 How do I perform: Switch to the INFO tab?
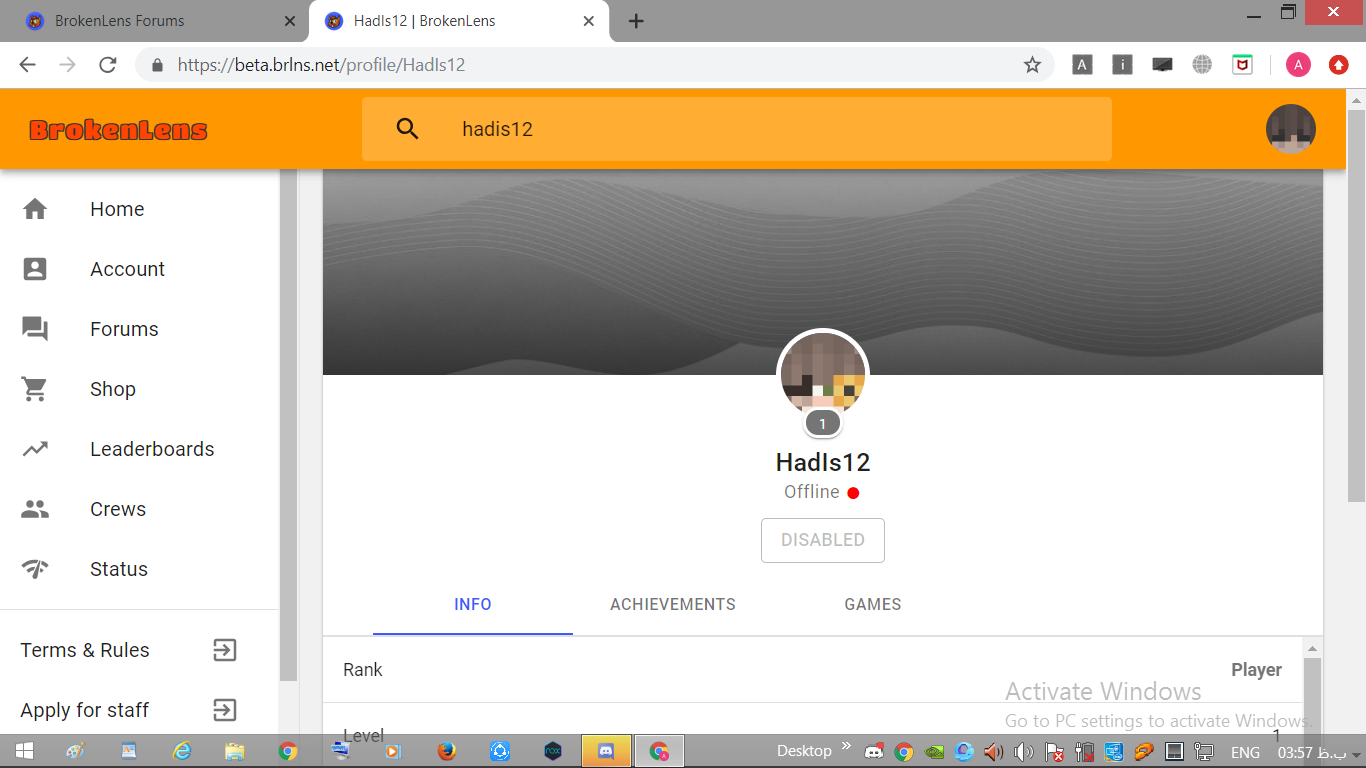tap(473, 604)
